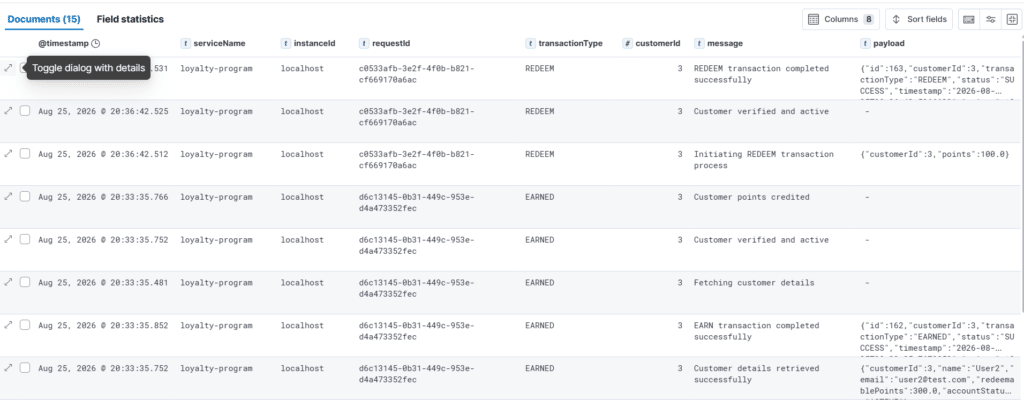Click 'Customer verified and active' in 20:36:42.525 row
The image size is (1024, 400).
pos(761,111)
